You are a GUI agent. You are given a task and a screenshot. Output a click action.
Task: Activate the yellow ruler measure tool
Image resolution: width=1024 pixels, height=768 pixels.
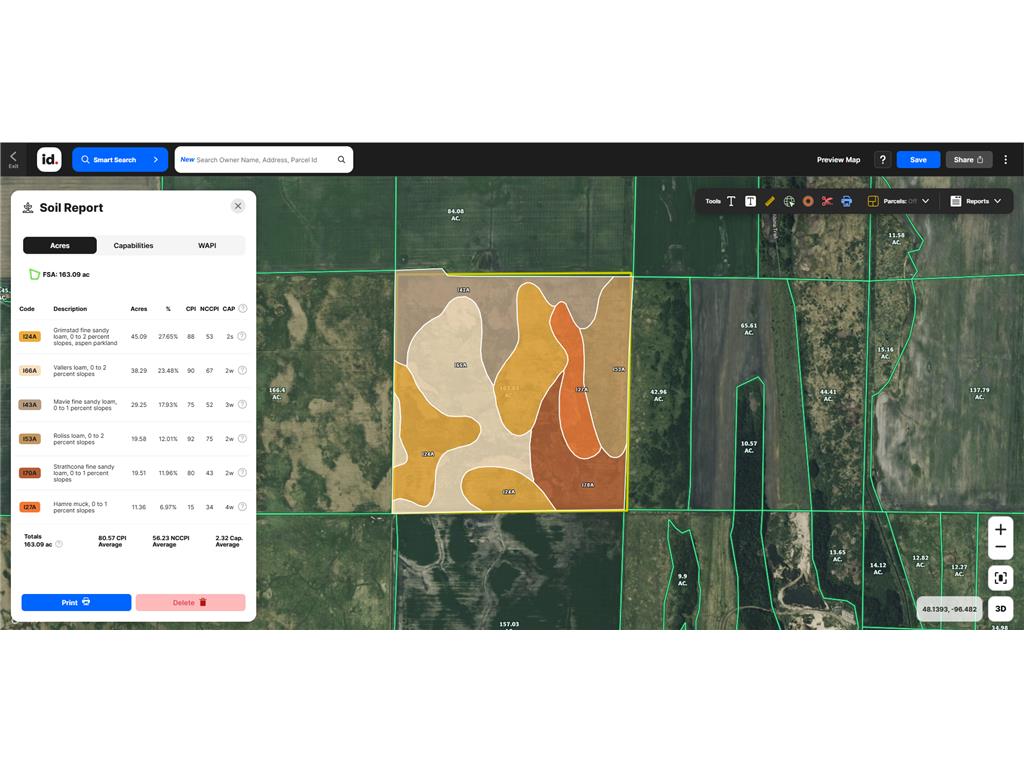point(769,201)
